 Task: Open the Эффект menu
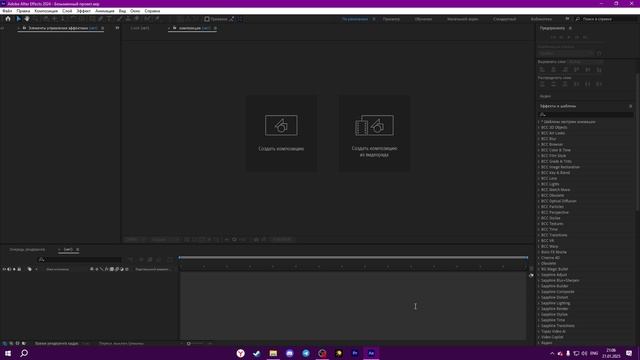(84, 11)
